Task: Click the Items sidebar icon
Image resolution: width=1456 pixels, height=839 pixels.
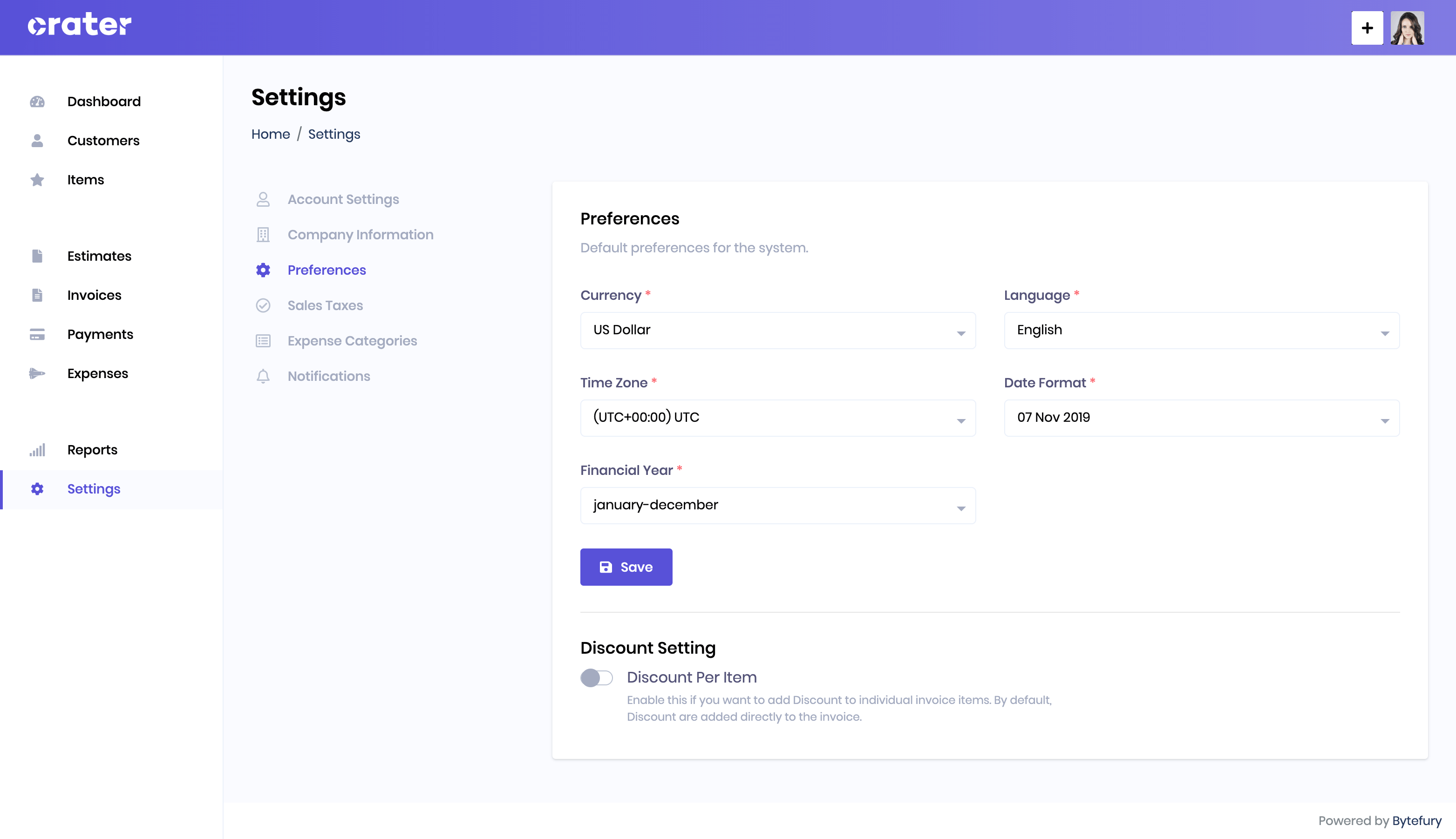Action: tap(37, 179)
